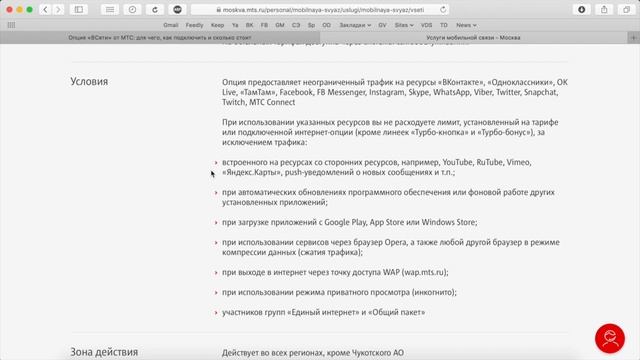Open the VDS bookmark
The width and height of the screenshot is (640, 360).
426,25
